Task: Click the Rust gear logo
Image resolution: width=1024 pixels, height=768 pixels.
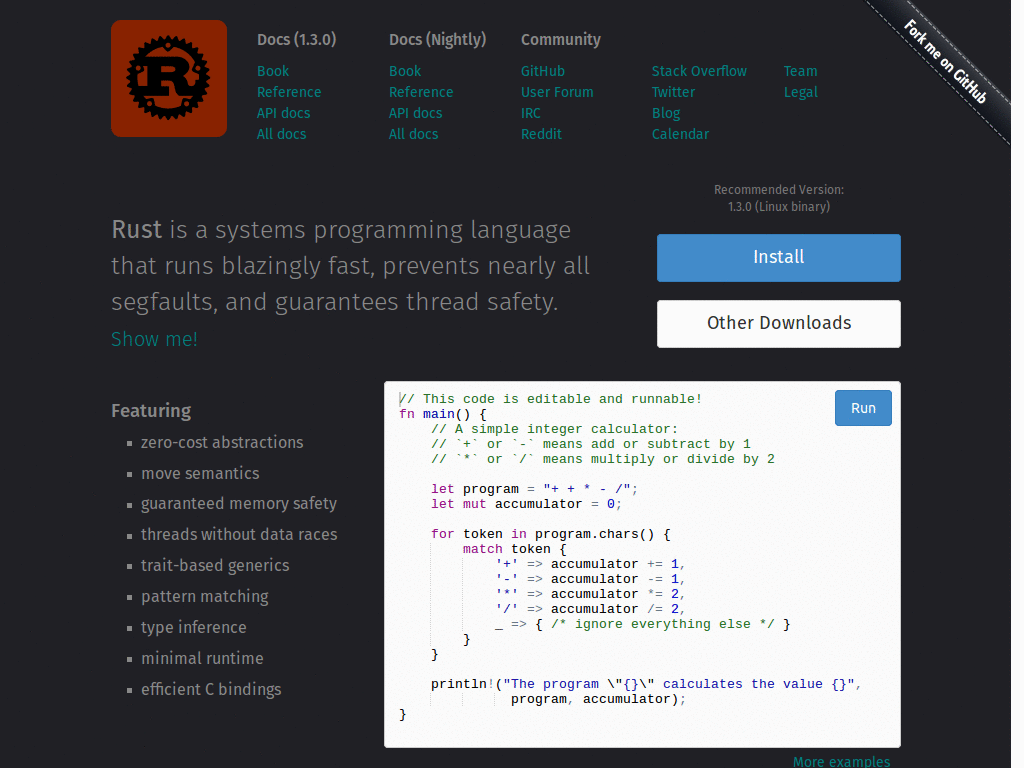Action: coord(168,78)
